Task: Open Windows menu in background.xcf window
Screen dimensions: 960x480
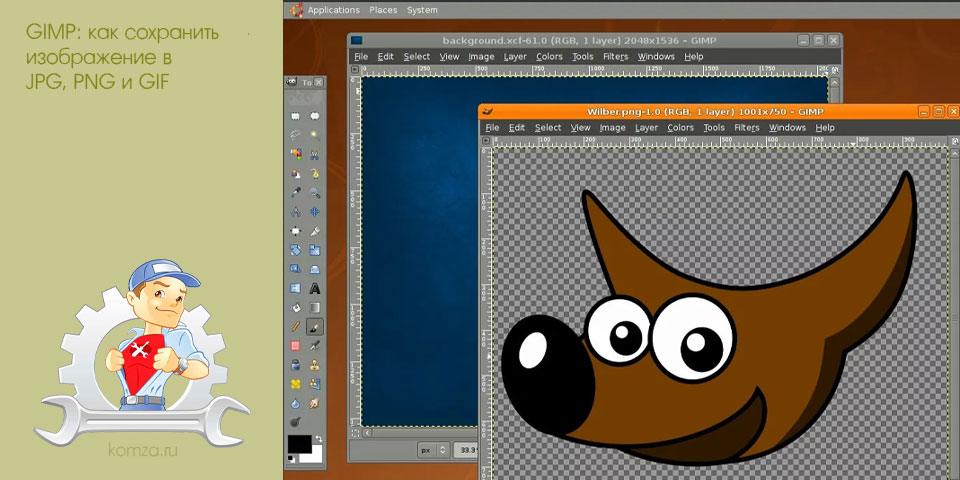Action: pos(656,56)
